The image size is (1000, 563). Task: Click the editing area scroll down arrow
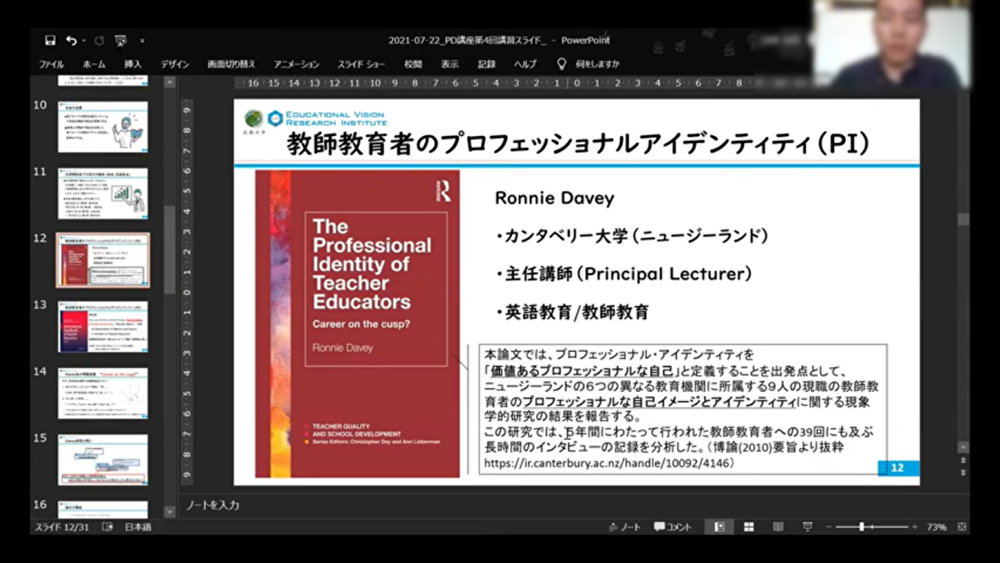coord(963,447)
